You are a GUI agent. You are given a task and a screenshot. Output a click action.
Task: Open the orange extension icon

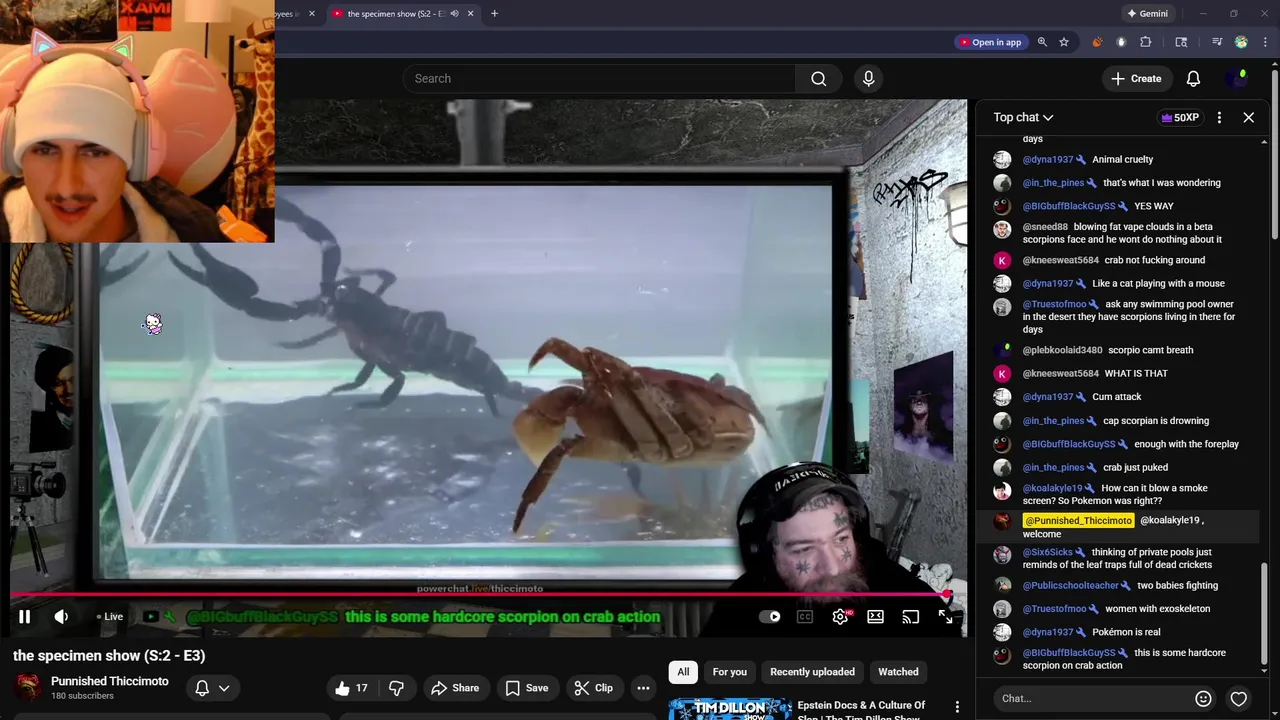tap(1097, 42)
